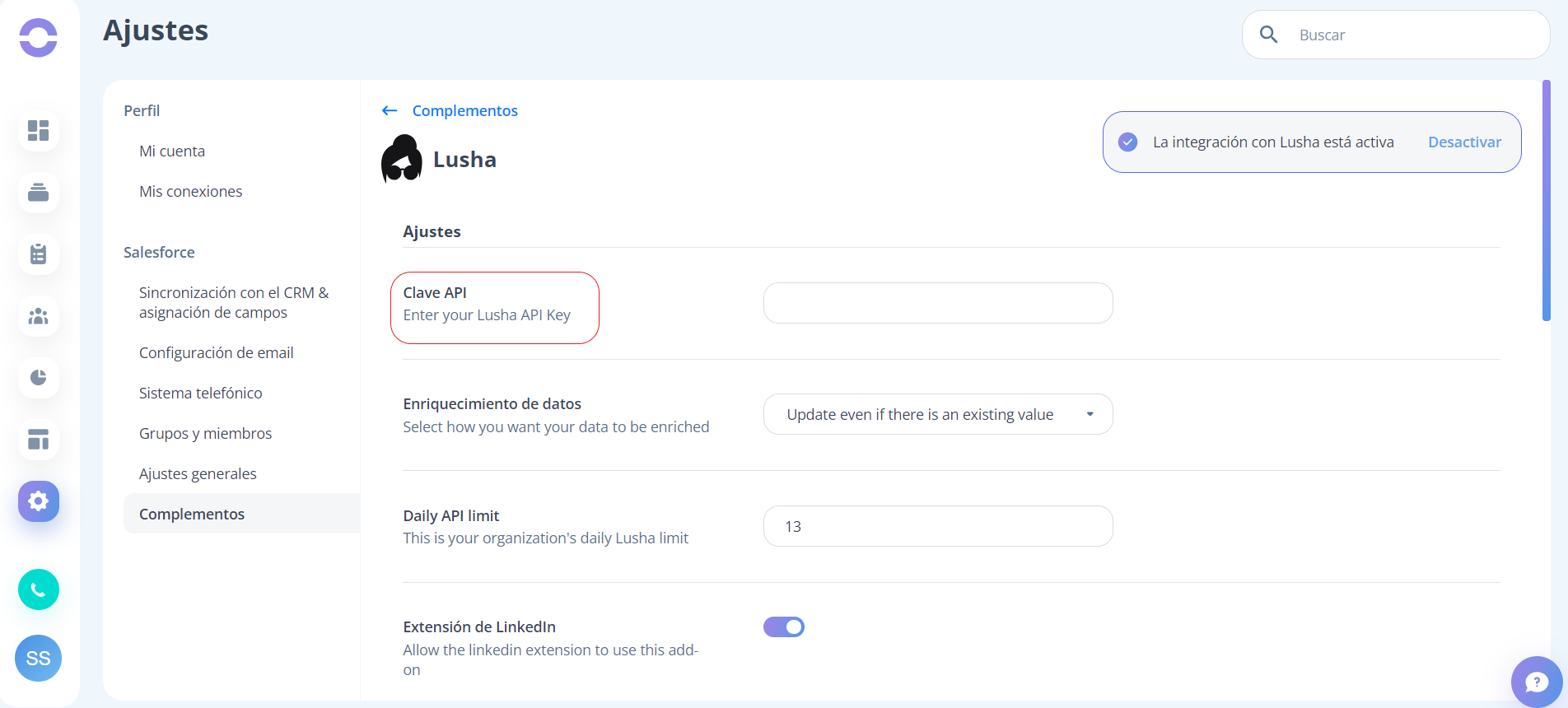The height and width of the screenshot is (708, 1568).
Task: Click the inbox tray sidebar icon
Action: pos(39,193)
